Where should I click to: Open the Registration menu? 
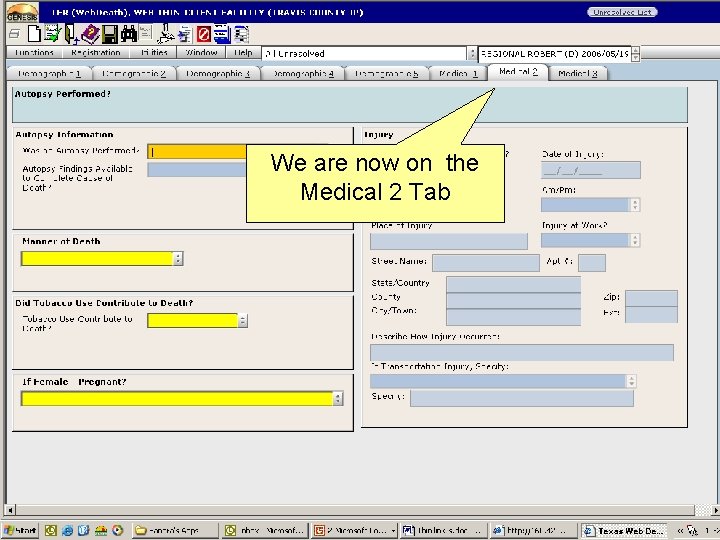(96, 53)
